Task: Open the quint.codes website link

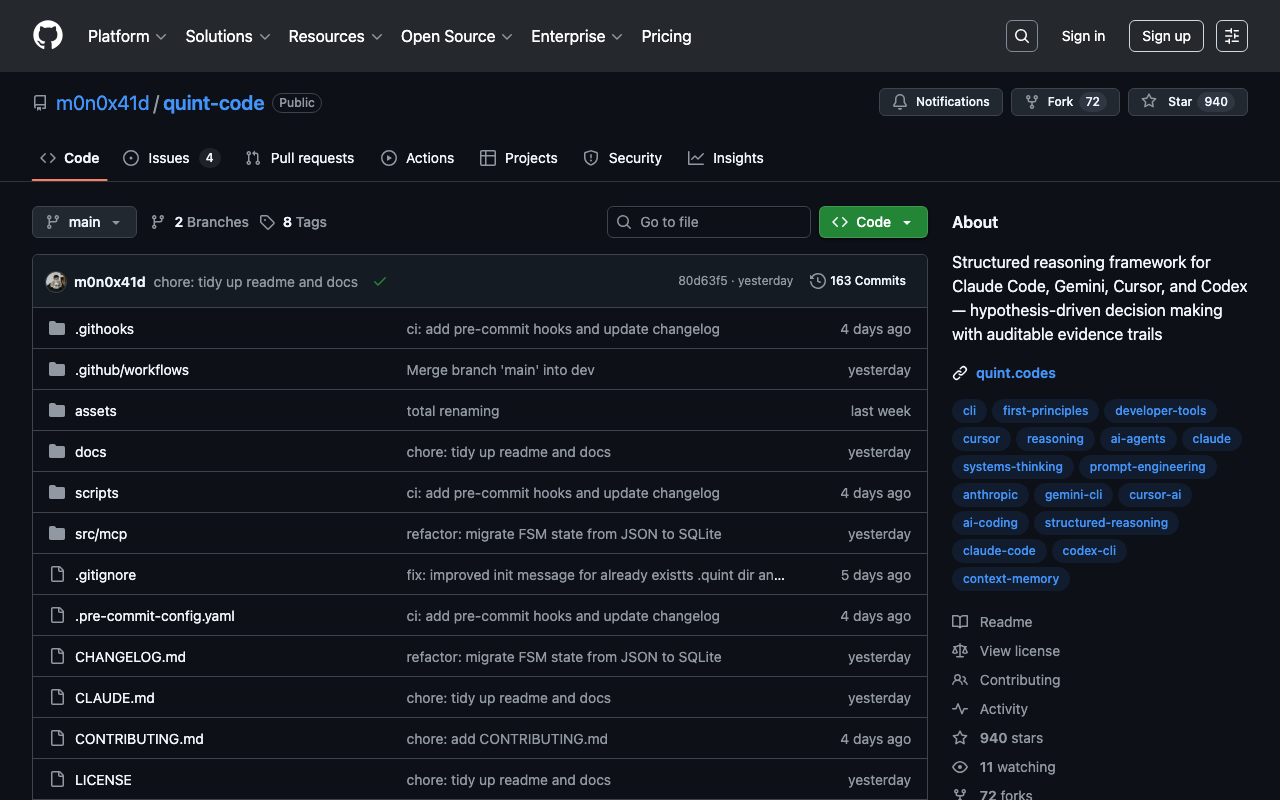Action: [x=1015, y=373]
